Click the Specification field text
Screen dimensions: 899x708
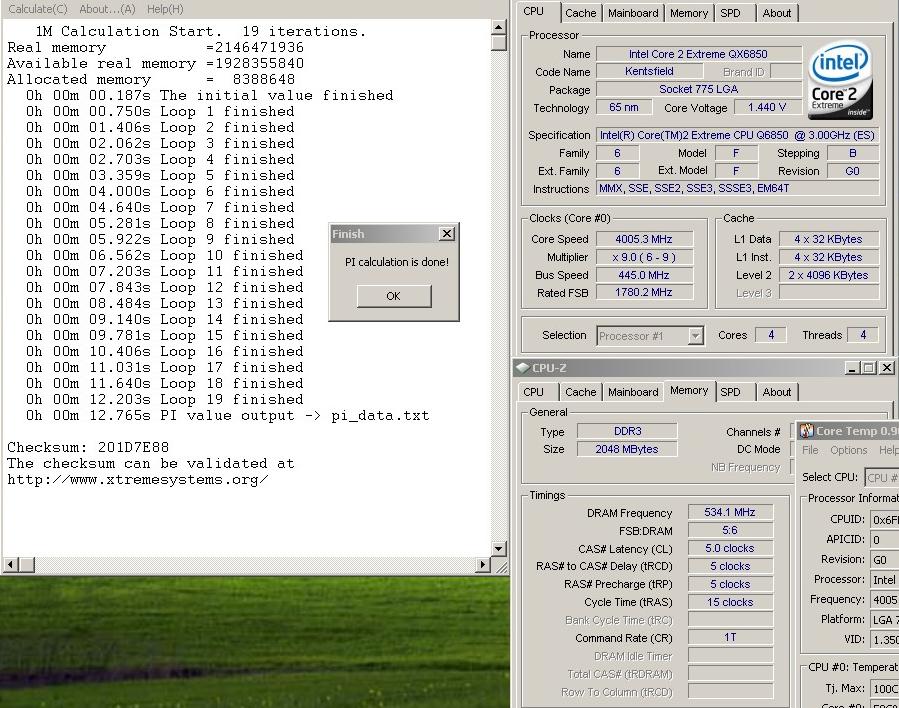(737, 135)
